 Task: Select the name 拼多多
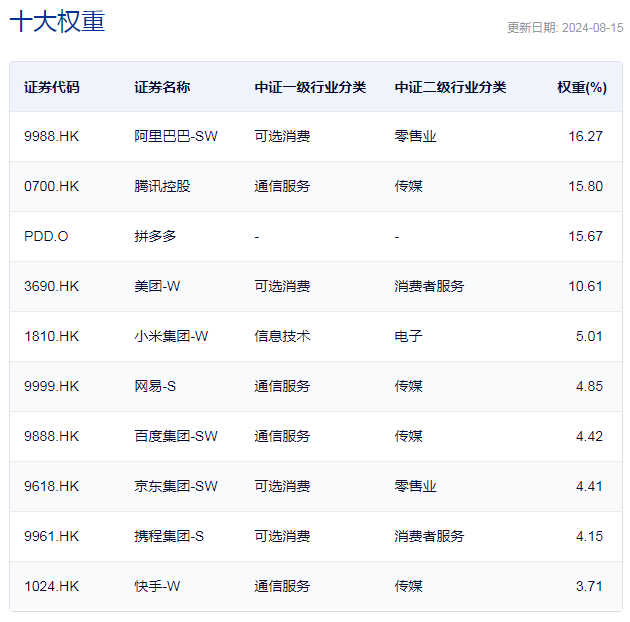(x=155, y=236)
